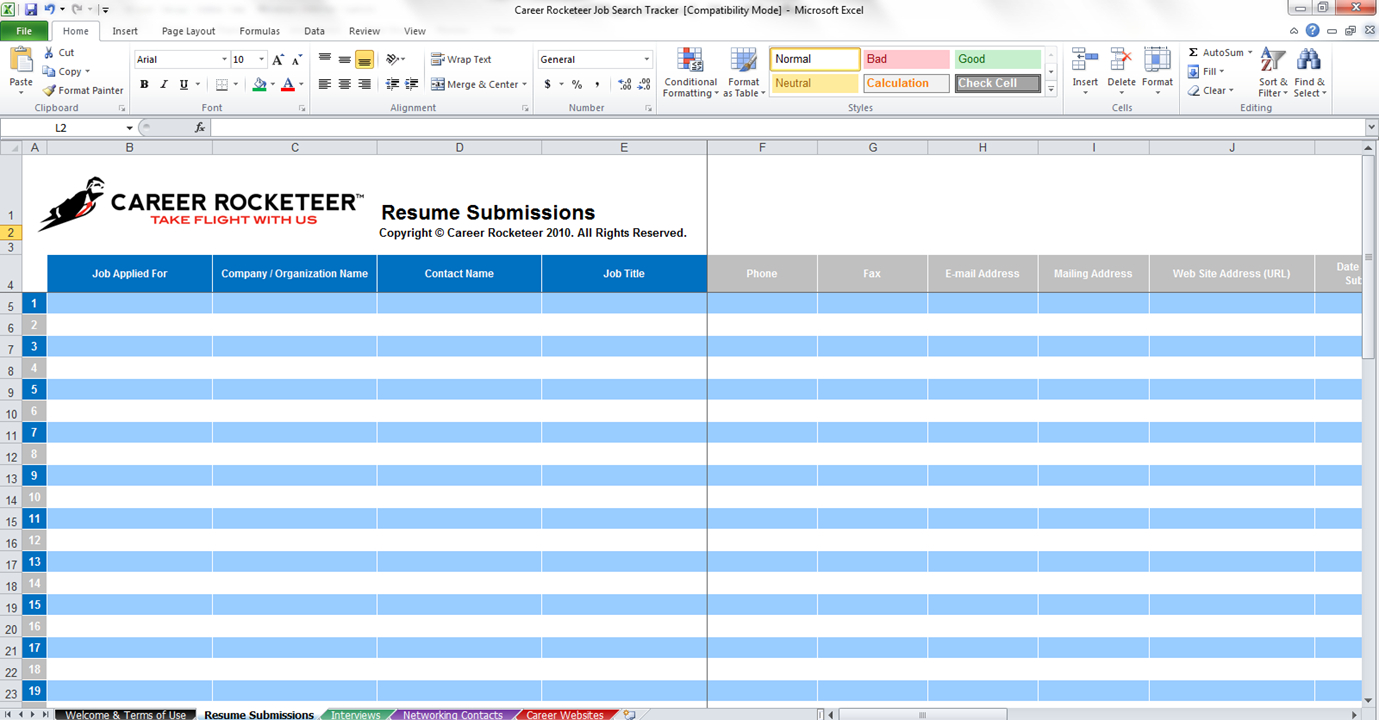Screen dimensions: 1379x720
Task: Expand the Number format dropdown
Action: [646, 60]
